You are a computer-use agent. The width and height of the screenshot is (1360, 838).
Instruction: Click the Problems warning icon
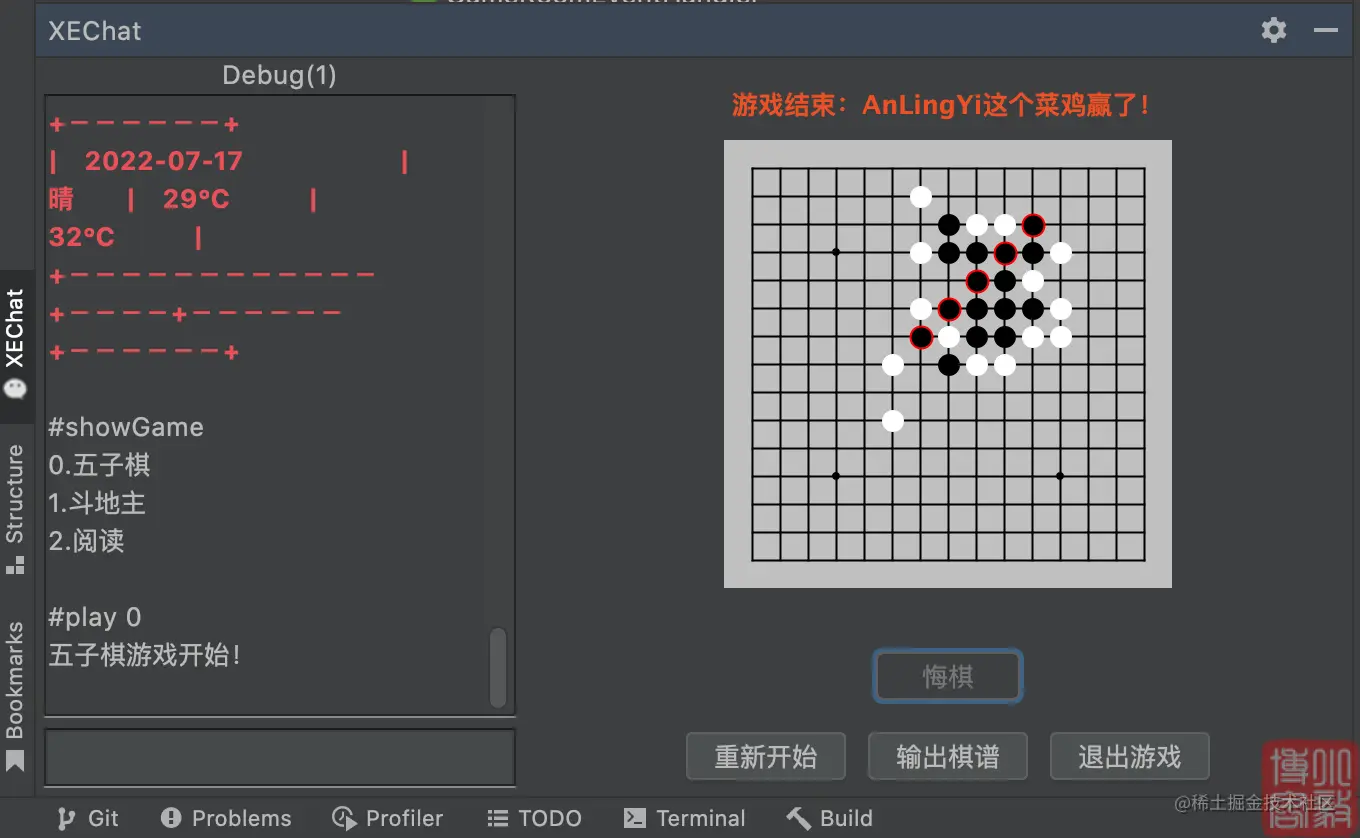[171, 818]
